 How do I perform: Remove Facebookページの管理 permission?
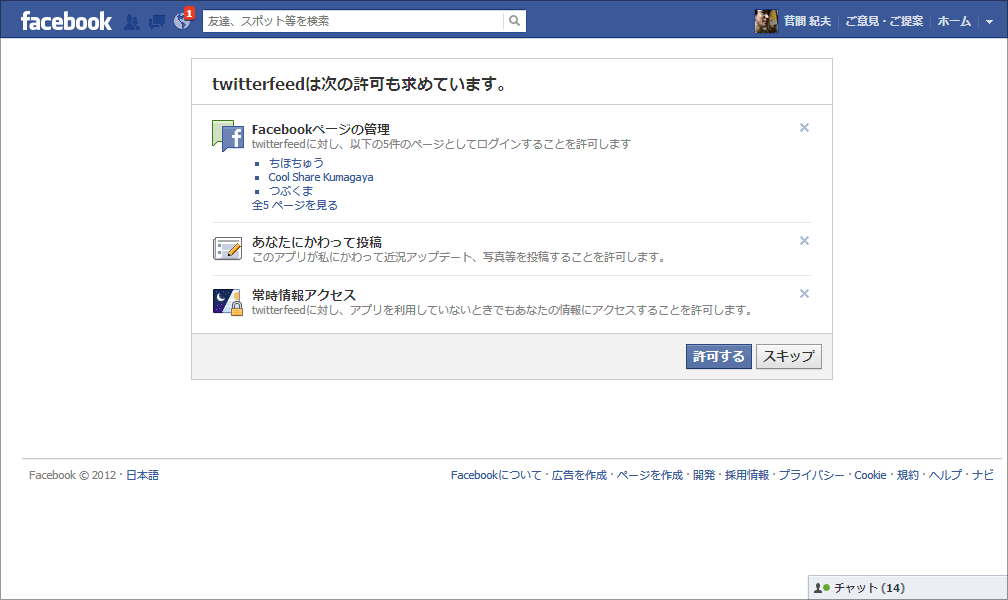coord(804,127)
